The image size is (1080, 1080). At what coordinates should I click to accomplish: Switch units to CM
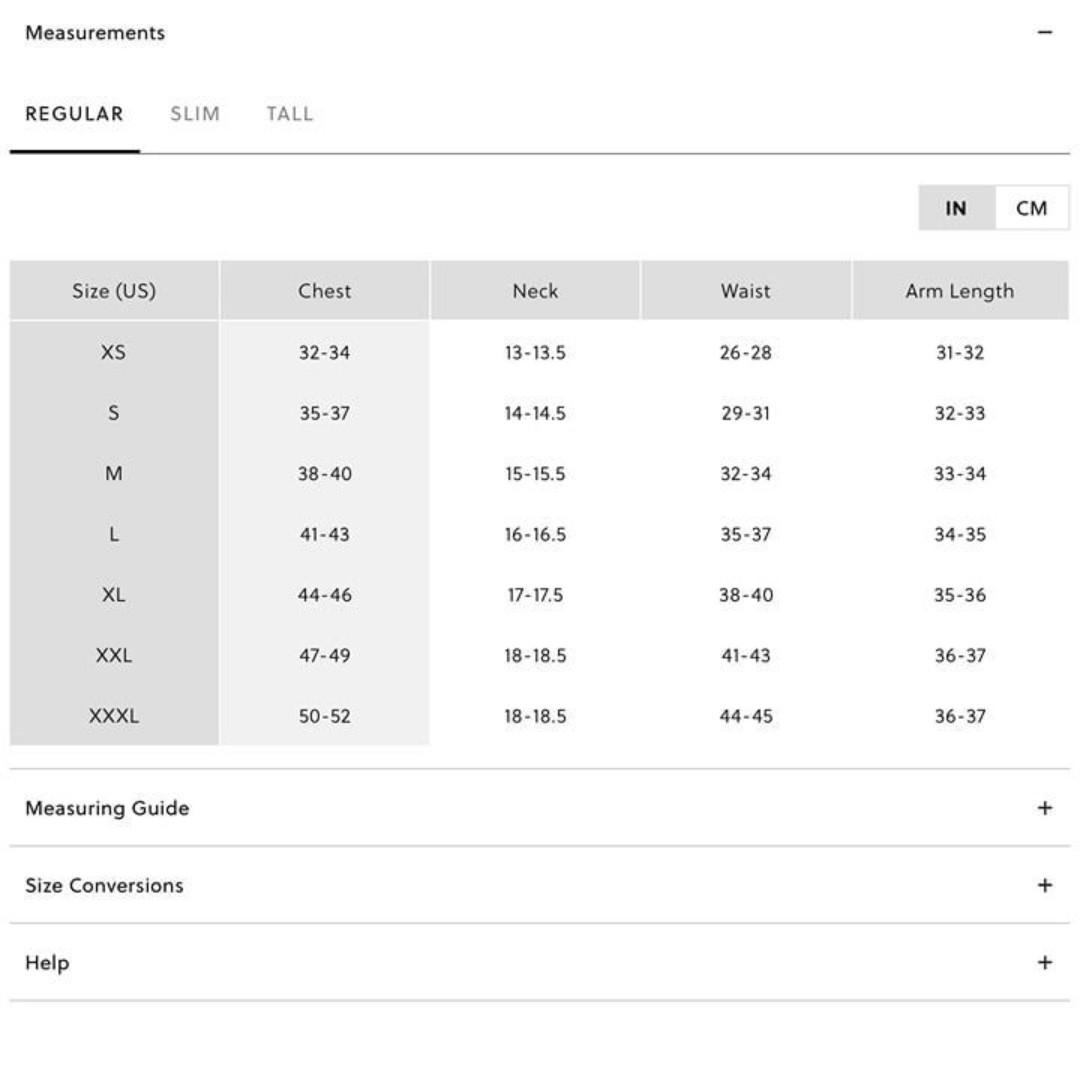(1031, 208)
